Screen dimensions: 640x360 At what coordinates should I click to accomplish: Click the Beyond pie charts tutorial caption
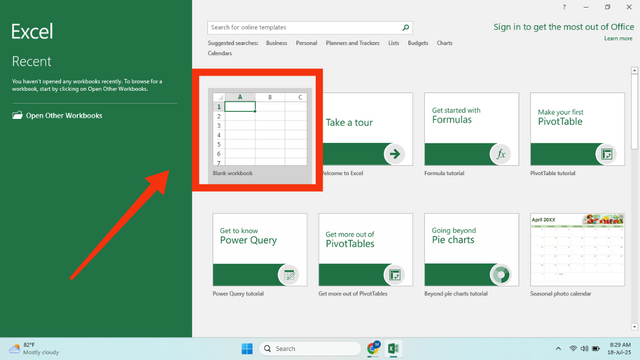456,293
